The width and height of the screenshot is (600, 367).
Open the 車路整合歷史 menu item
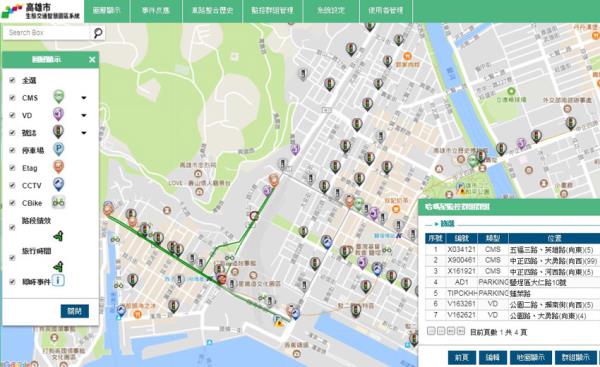[212, 11]
